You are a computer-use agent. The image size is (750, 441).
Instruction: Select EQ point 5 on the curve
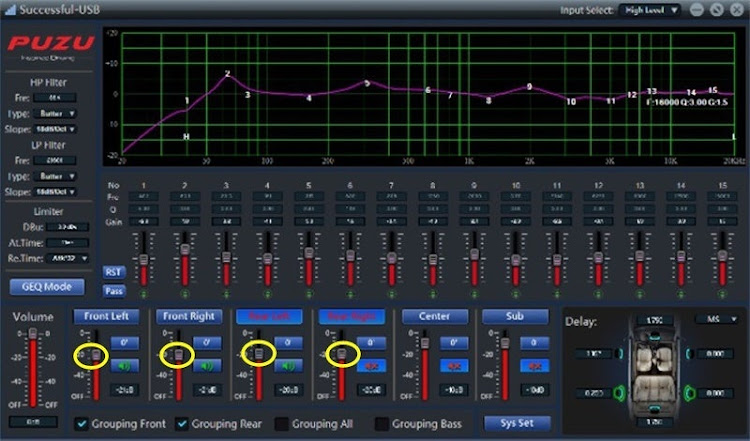coord(367,83)
